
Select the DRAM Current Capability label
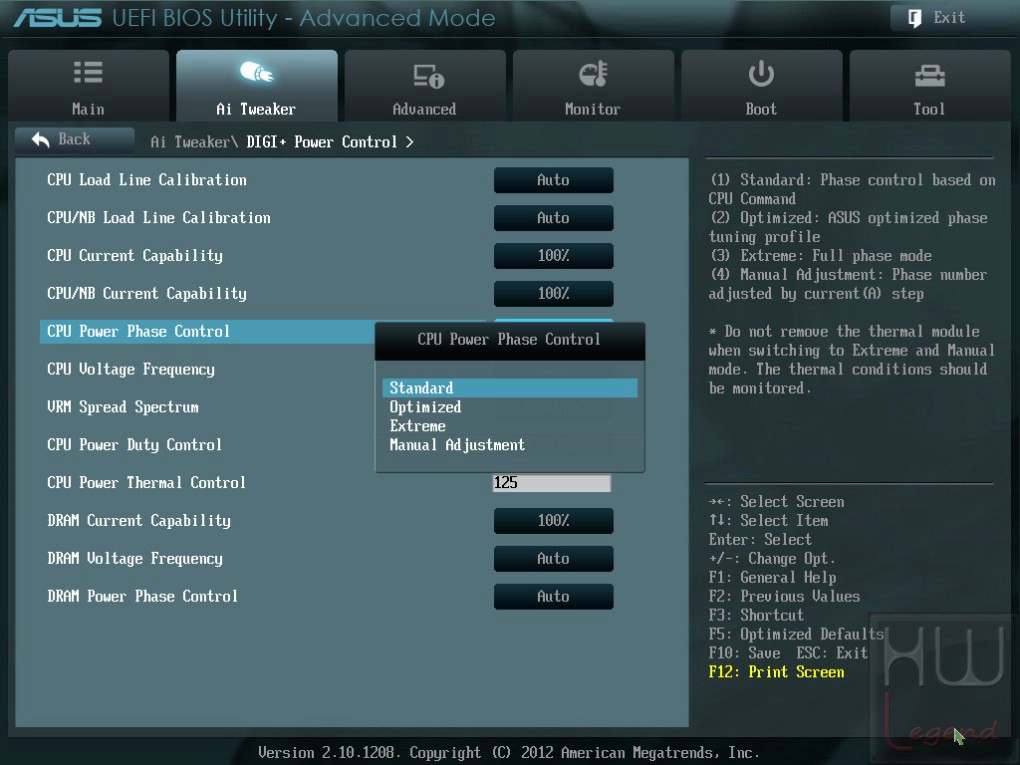coord(139,521)
